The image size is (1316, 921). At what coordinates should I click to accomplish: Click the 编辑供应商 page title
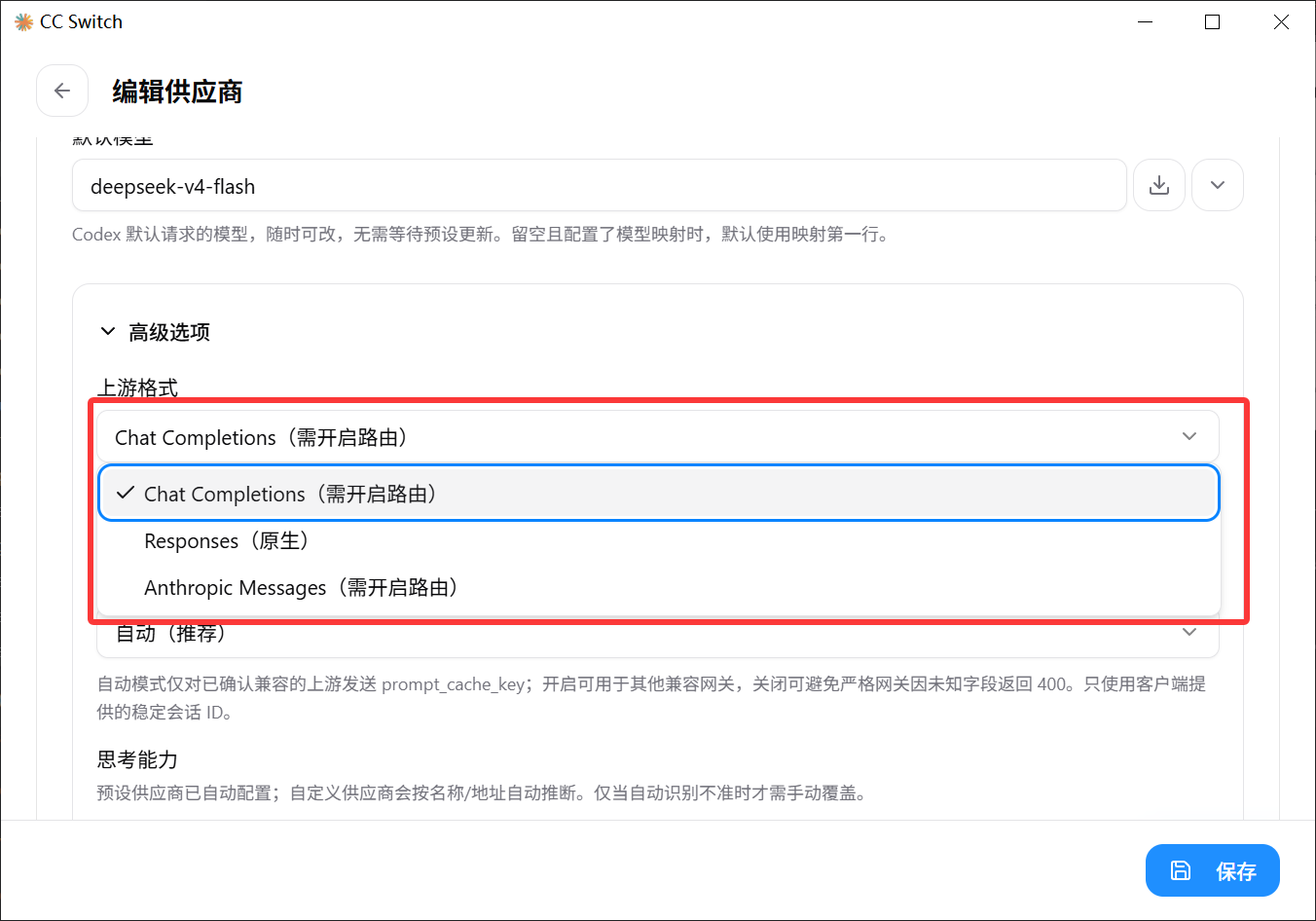(177, 92)
